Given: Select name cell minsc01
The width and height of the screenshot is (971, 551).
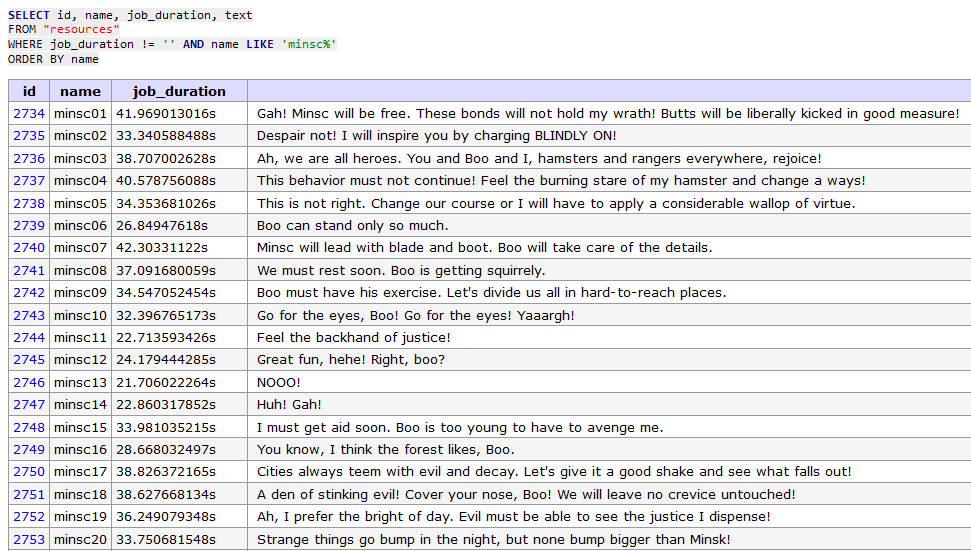Looking at the screenshot, I should click(x=81, y=114).
